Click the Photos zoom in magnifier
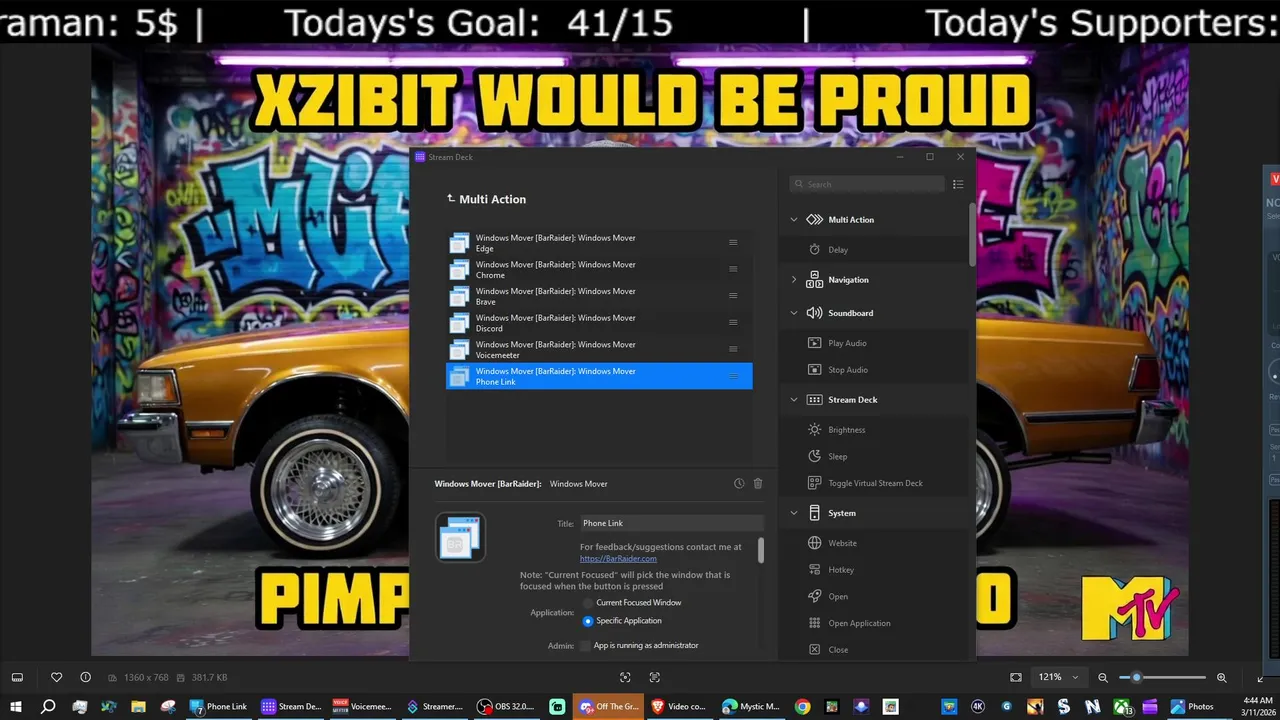Screen dimensions: 1280x720 (x=1221, y=677)
